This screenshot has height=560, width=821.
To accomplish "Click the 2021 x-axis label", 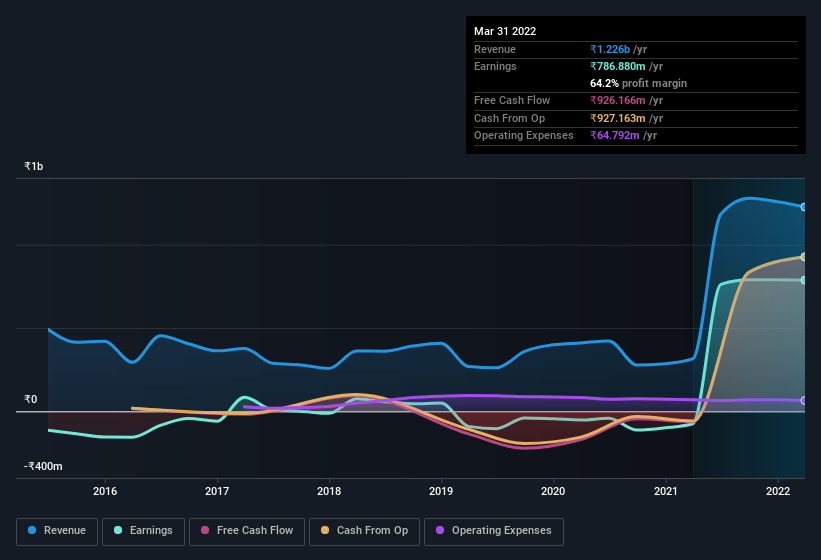I will point(665,491).
